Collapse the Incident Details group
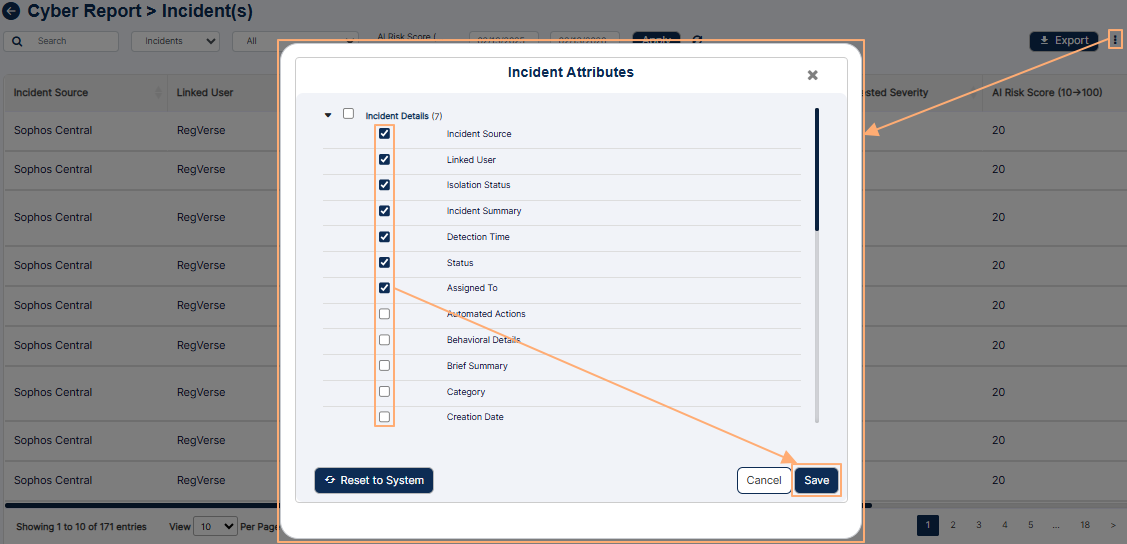1127x544 pixels. point(328,114)
